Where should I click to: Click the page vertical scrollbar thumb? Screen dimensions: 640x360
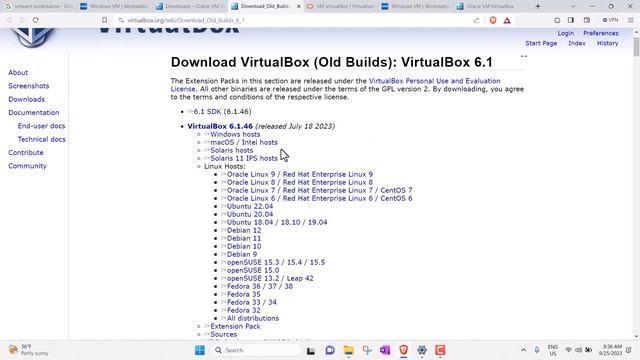click(x=636, y=47)
